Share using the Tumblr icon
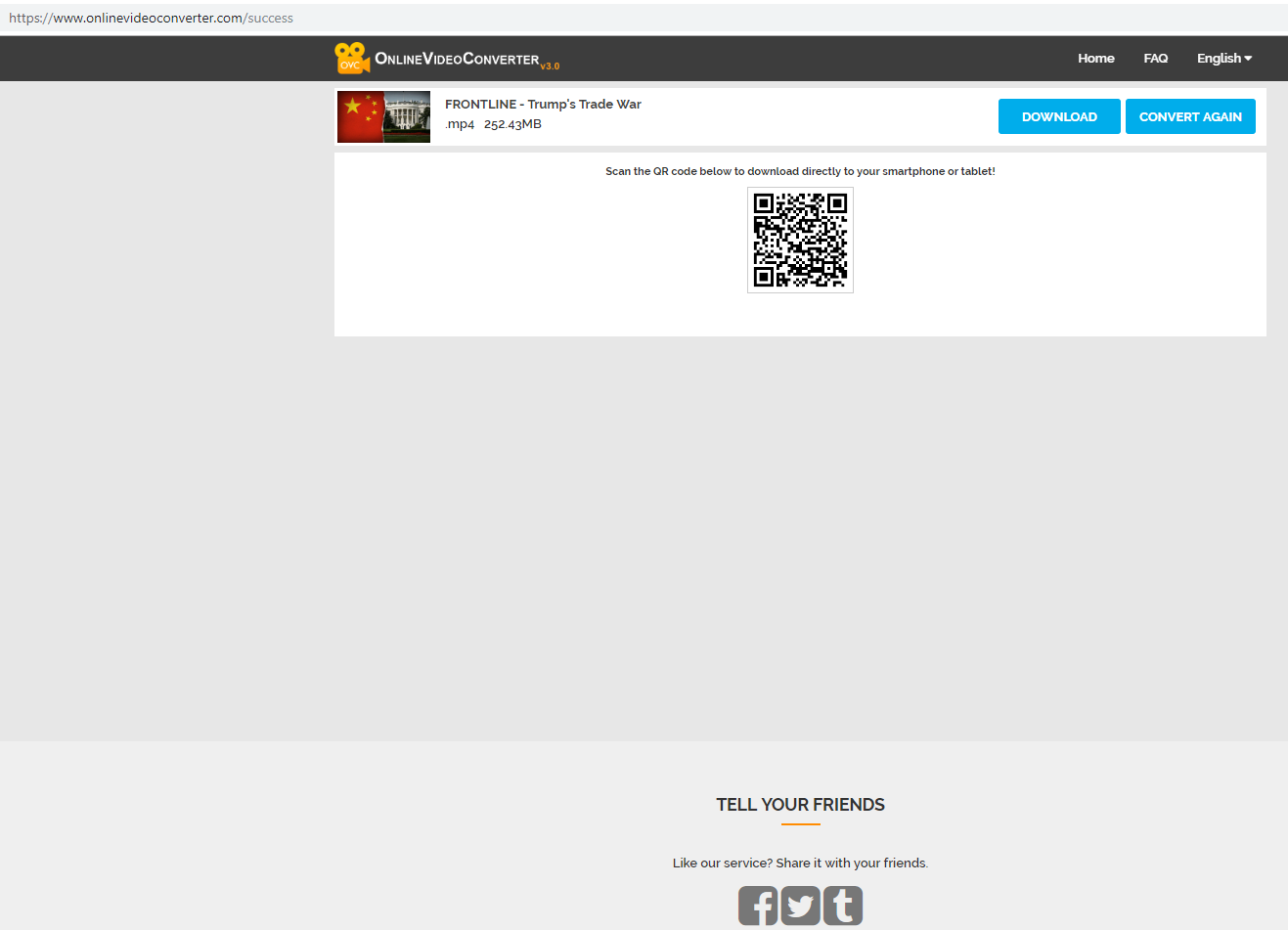Viewport: 1288px width, 930px height. tap(843, 906)
